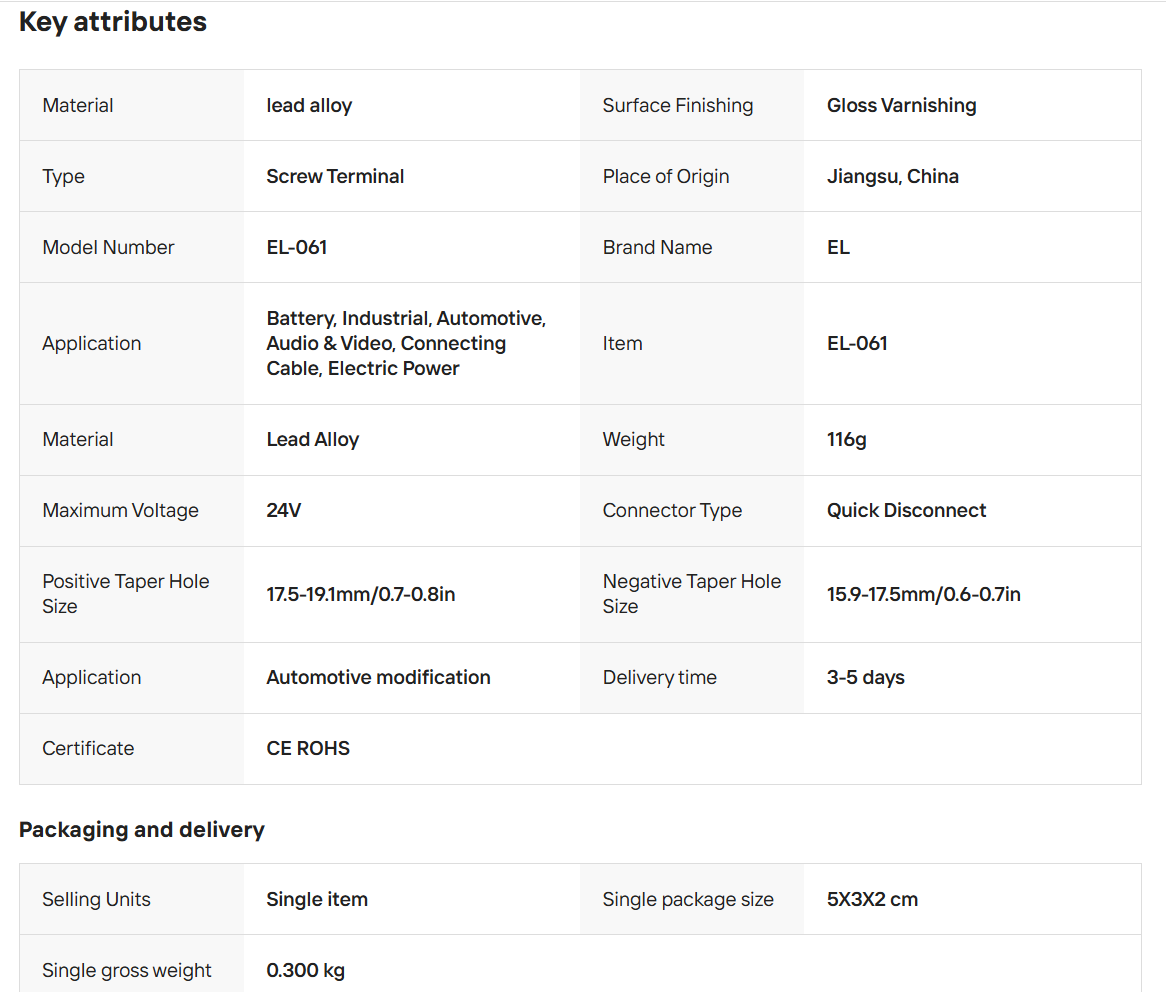Screen dimensions: 1166x992
Task: Click the Packaging and delivery heading
Action: (142, 829)
